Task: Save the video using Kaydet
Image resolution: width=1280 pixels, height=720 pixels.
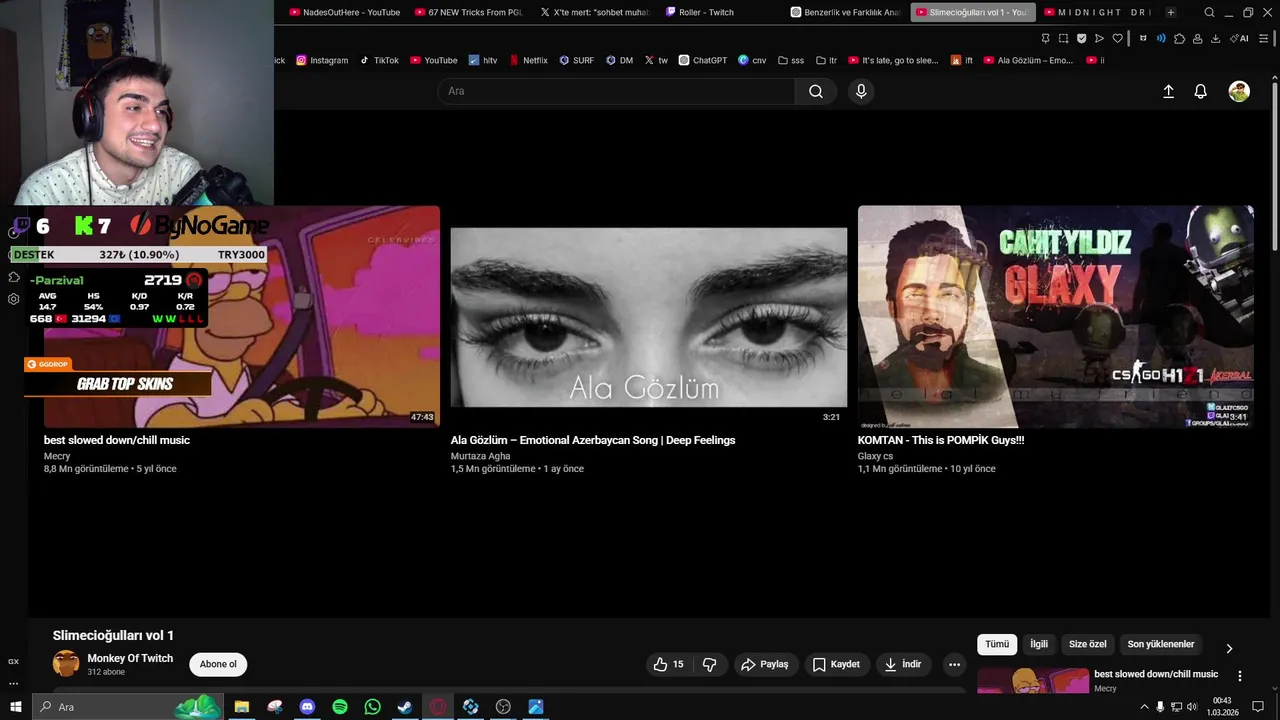Action: click(836, 664)
